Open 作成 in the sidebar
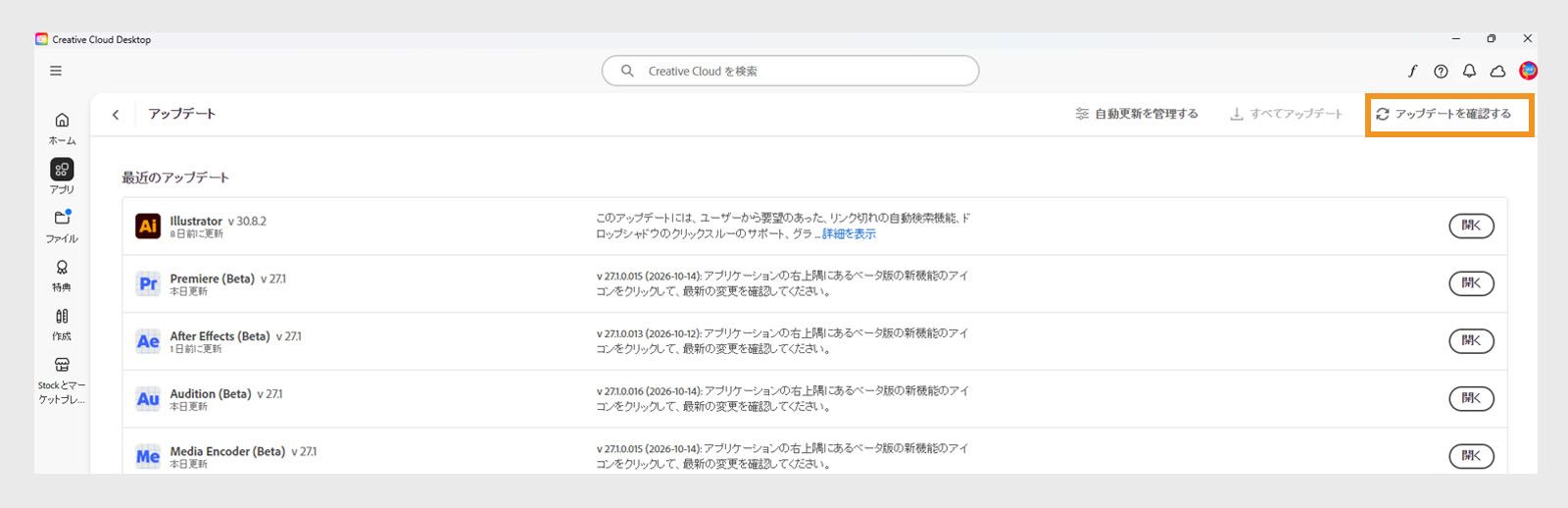Viewport: 1568px width, 508px height. point(62,325)
